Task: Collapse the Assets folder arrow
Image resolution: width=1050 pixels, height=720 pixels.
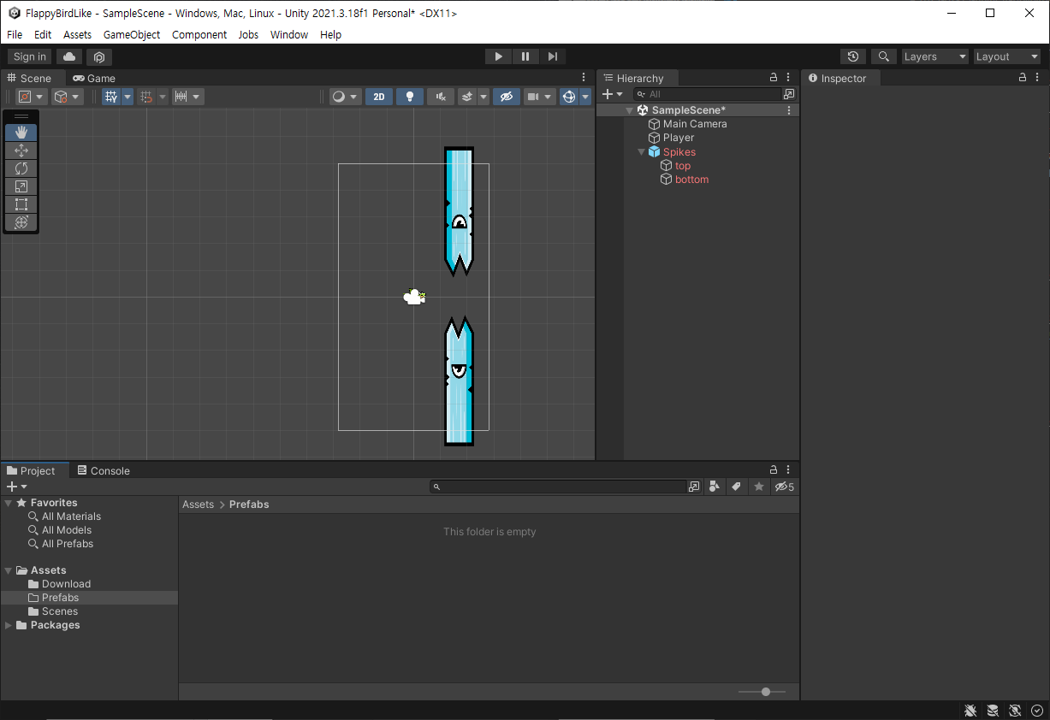Action: tap(9, 570)
